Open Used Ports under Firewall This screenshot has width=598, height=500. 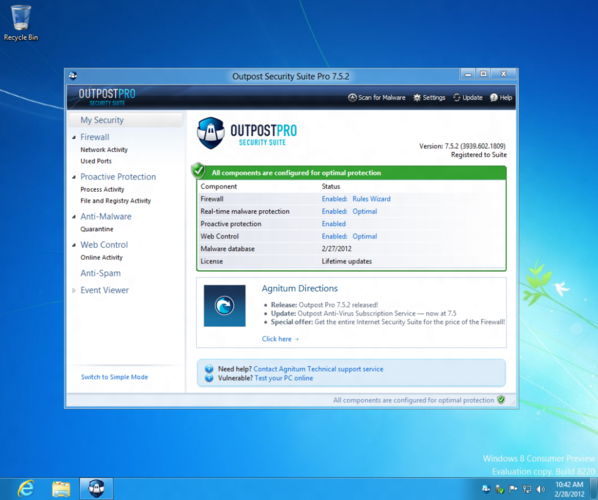pyautogui.click(x=96, y=161)
